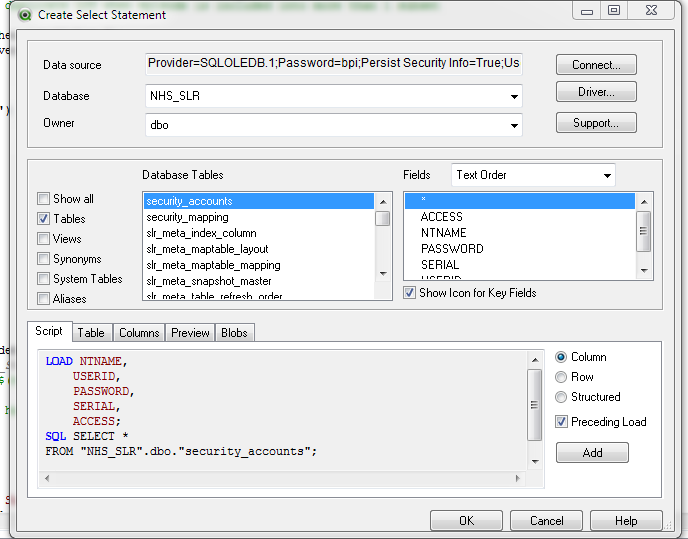Select the Structured radio button

[x=561, y=397]
